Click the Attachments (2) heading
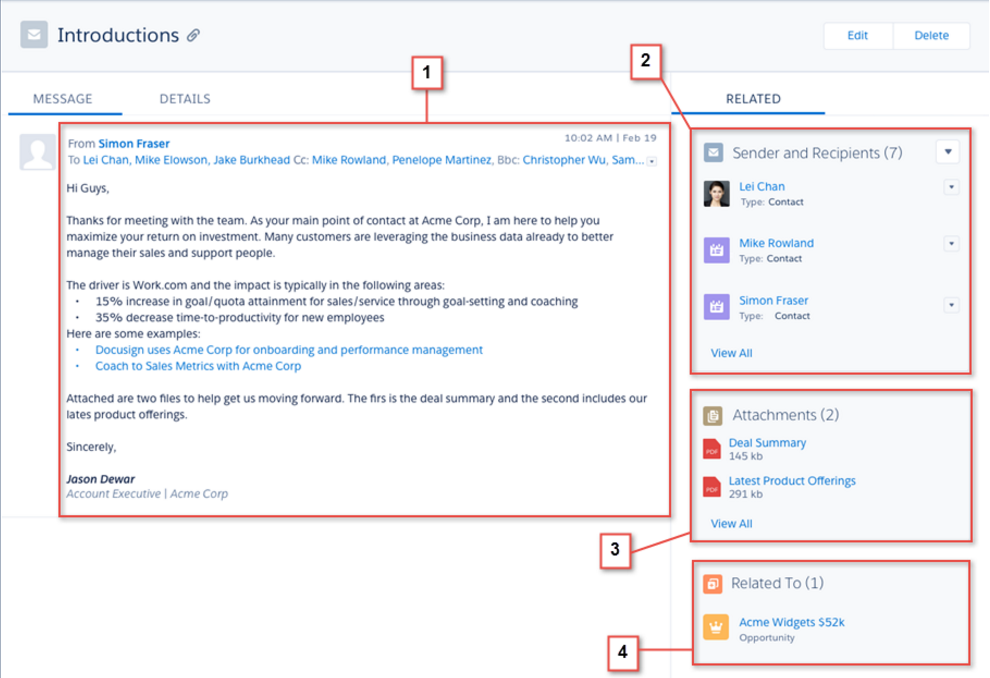The image size is (990, 678). (785, 415)
